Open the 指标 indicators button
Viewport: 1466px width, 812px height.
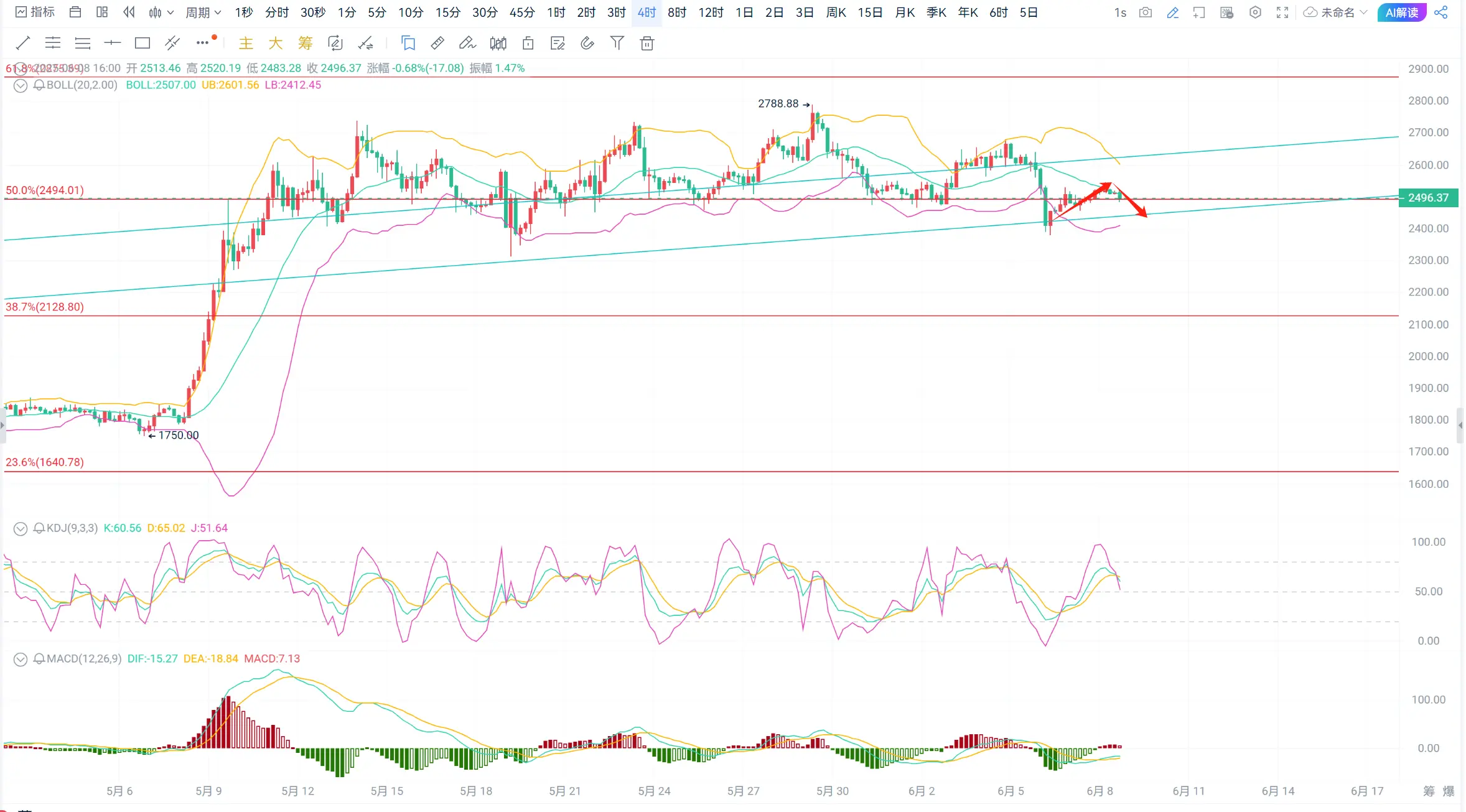pyautogui.click(x=35, y=12)
